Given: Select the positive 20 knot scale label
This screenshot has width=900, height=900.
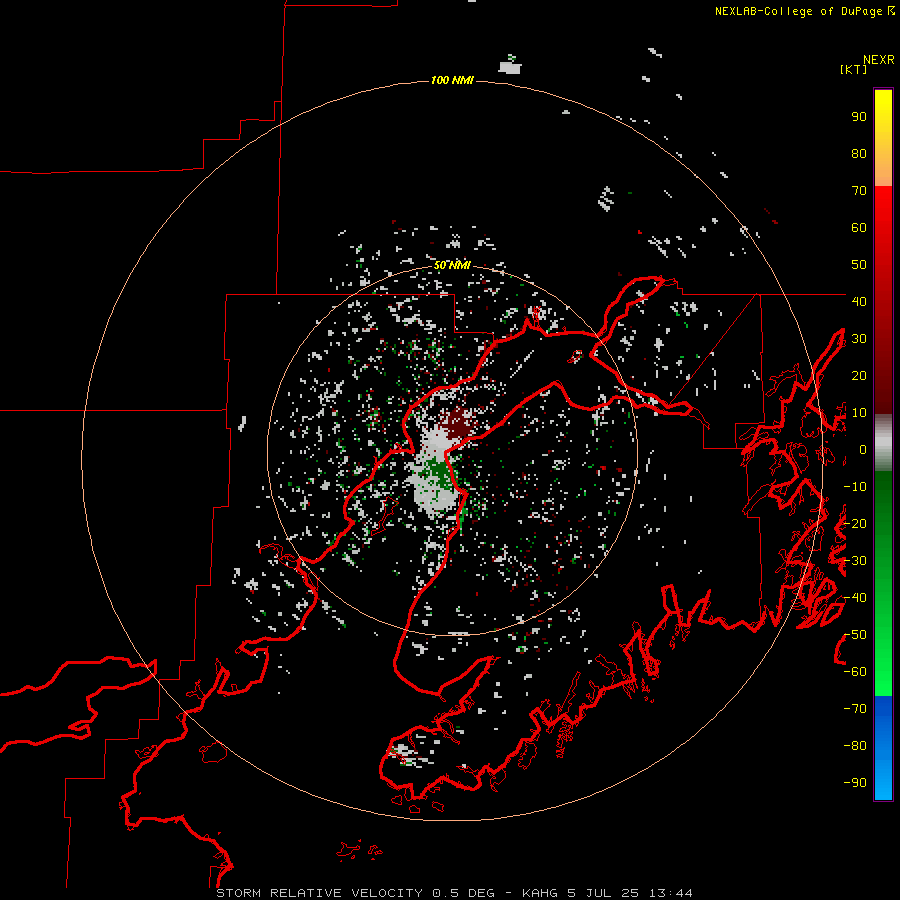Looking at the screenshot, I should [859, 376].
